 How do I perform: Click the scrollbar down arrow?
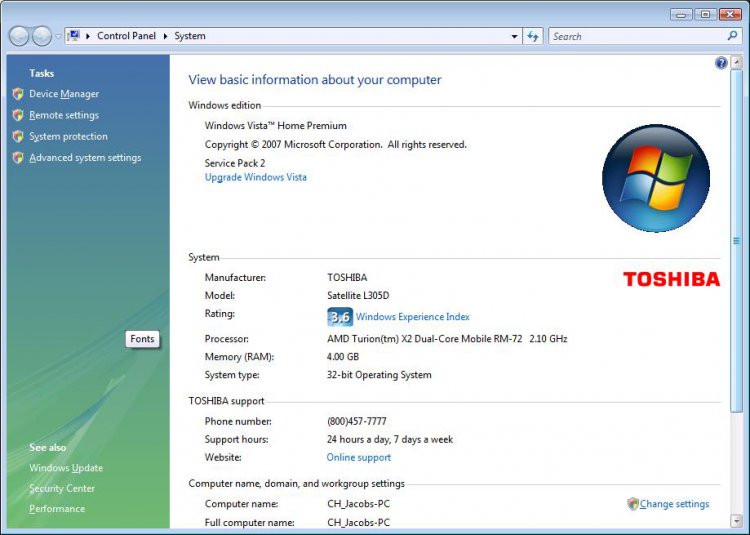click(736, 521)
